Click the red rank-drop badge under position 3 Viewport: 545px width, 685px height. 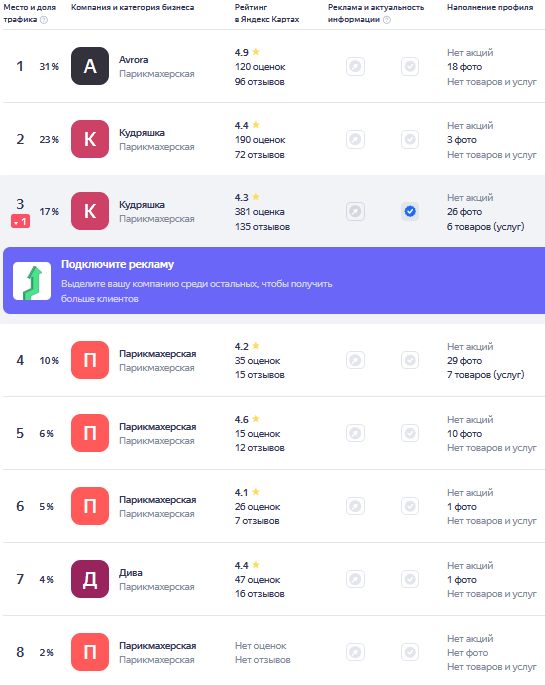(x=21, y=221)
